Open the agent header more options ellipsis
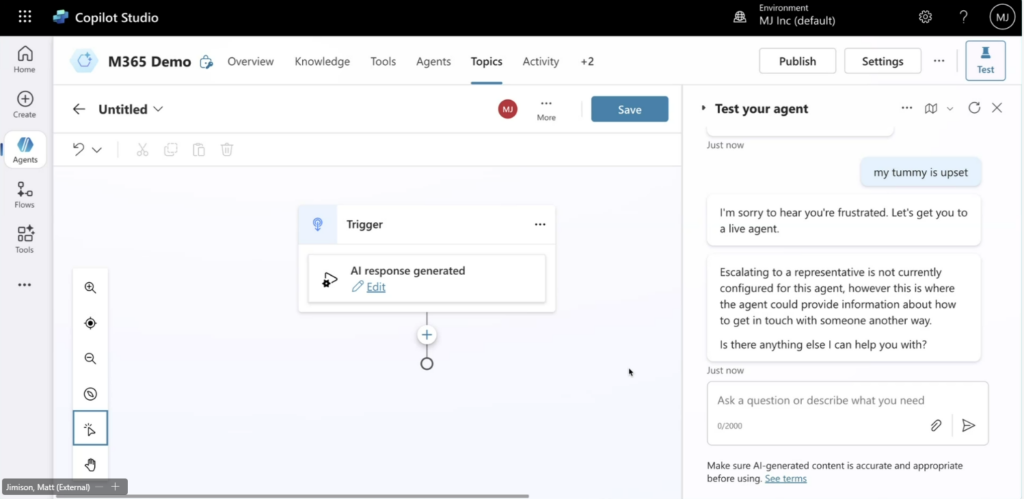Viewport: 1024px width, 499px height. point(939,61)
